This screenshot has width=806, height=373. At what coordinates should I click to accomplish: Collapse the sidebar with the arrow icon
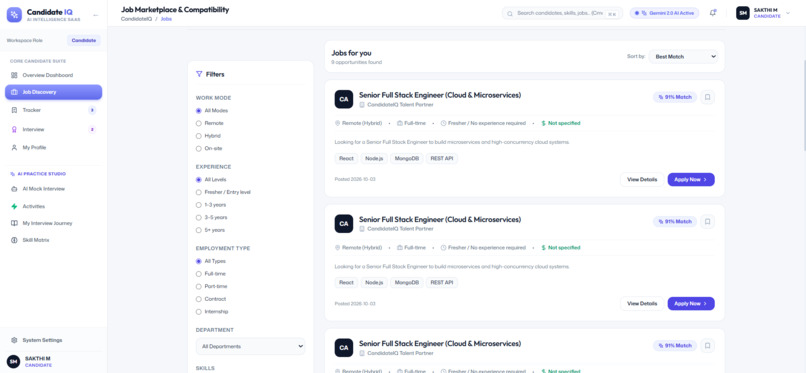click(96, 15)
